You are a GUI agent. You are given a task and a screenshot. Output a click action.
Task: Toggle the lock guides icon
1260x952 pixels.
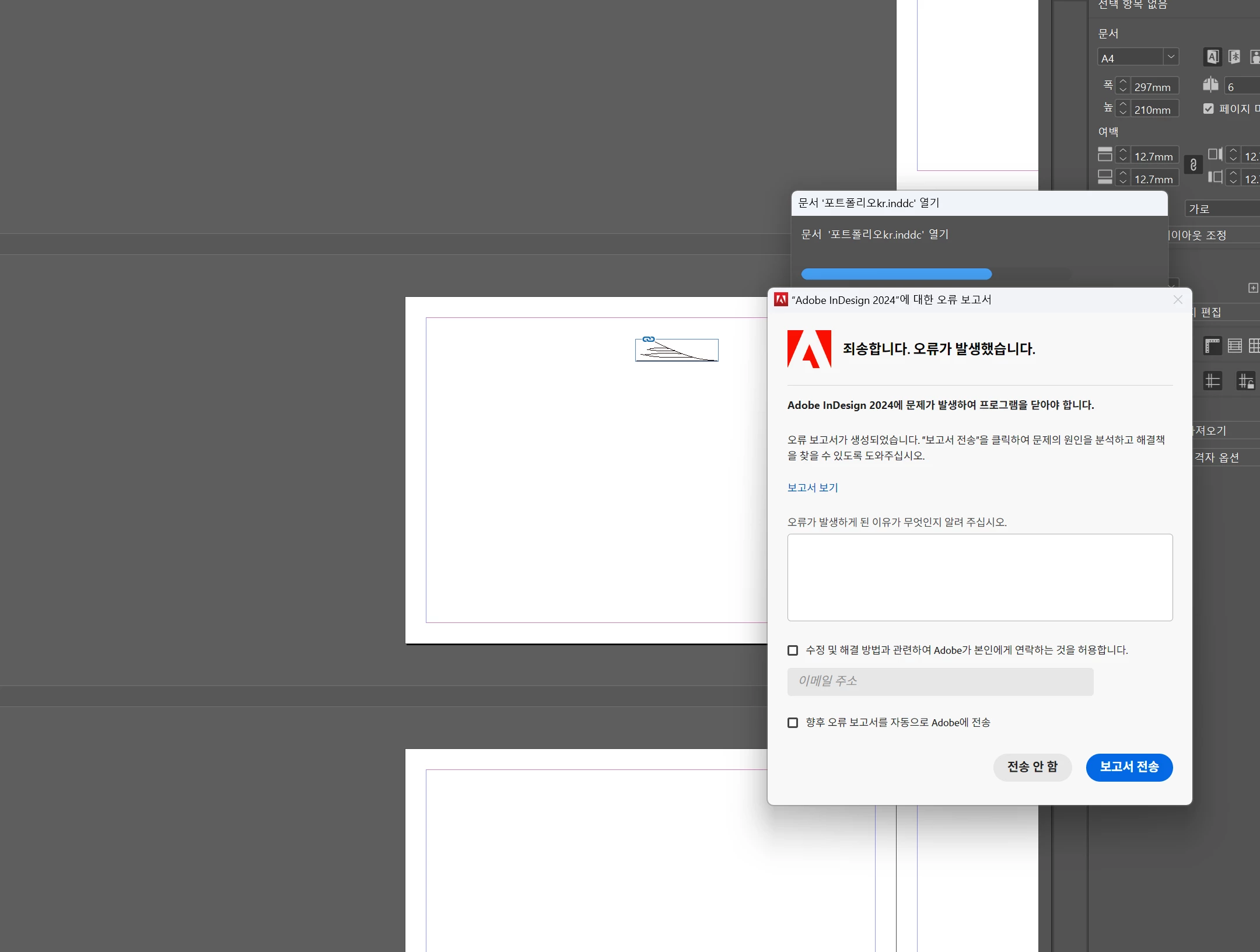(x=1246, y=381)
